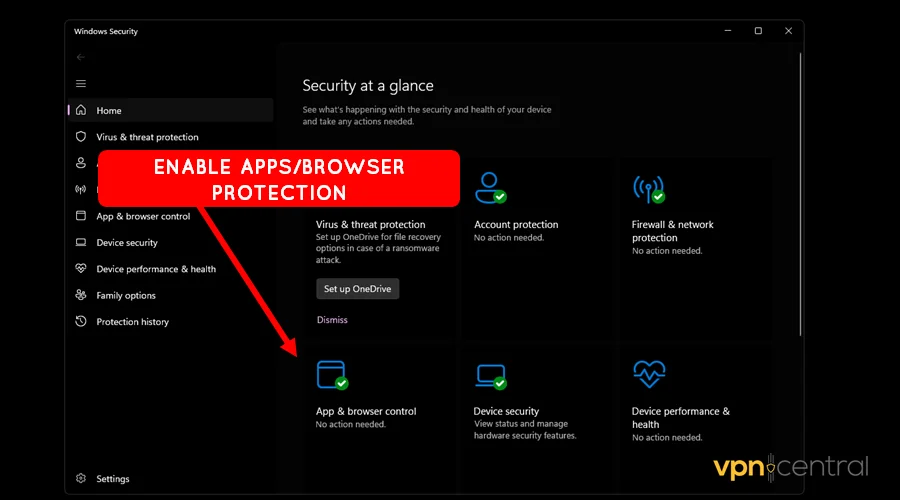This screenshot has width=900, height=500.
Task: Click 'View status and manage hardware security features.' text
Action: pyautogui.click(x=525, y=429)
